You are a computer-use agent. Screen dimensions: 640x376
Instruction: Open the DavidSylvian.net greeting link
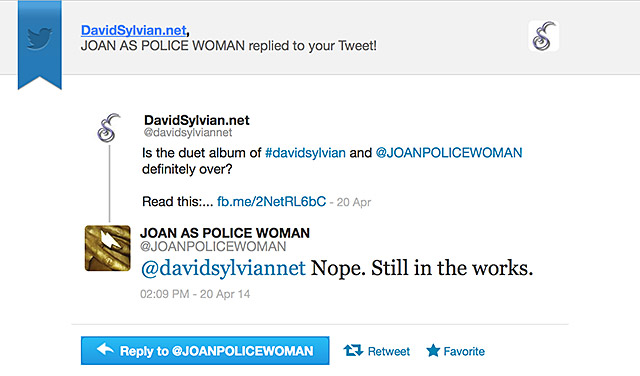[134, 30]
